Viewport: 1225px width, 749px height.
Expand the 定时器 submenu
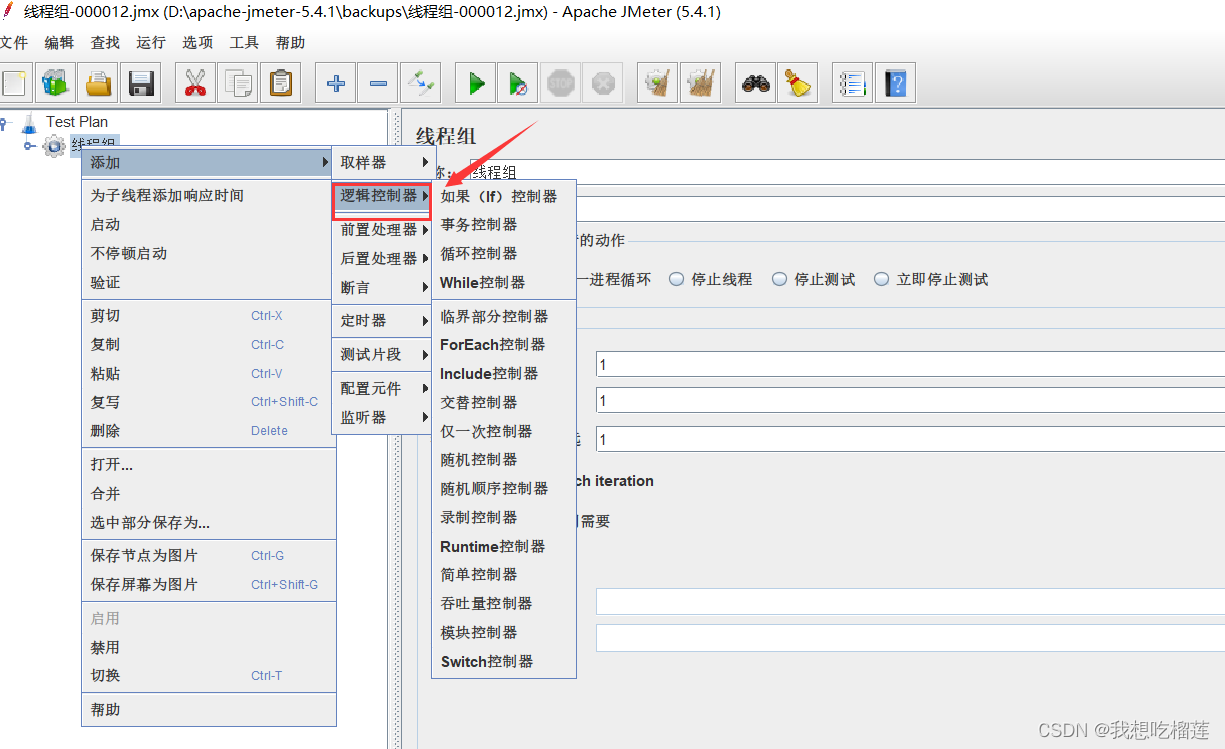point(381,320)
